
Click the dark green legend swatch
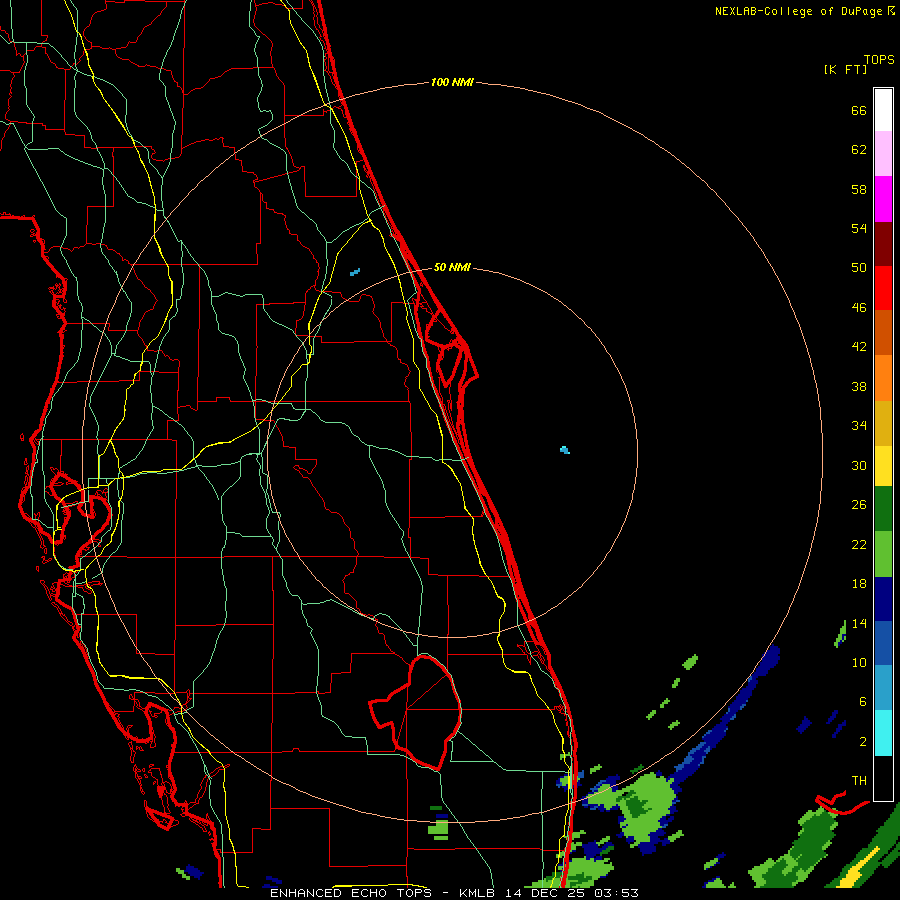click(883, 509)
